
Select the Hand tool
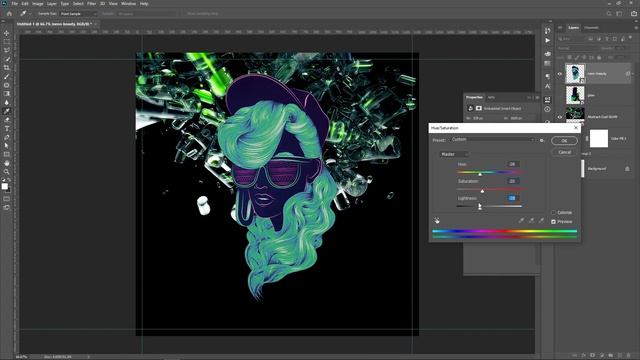(x=7, y=163)
